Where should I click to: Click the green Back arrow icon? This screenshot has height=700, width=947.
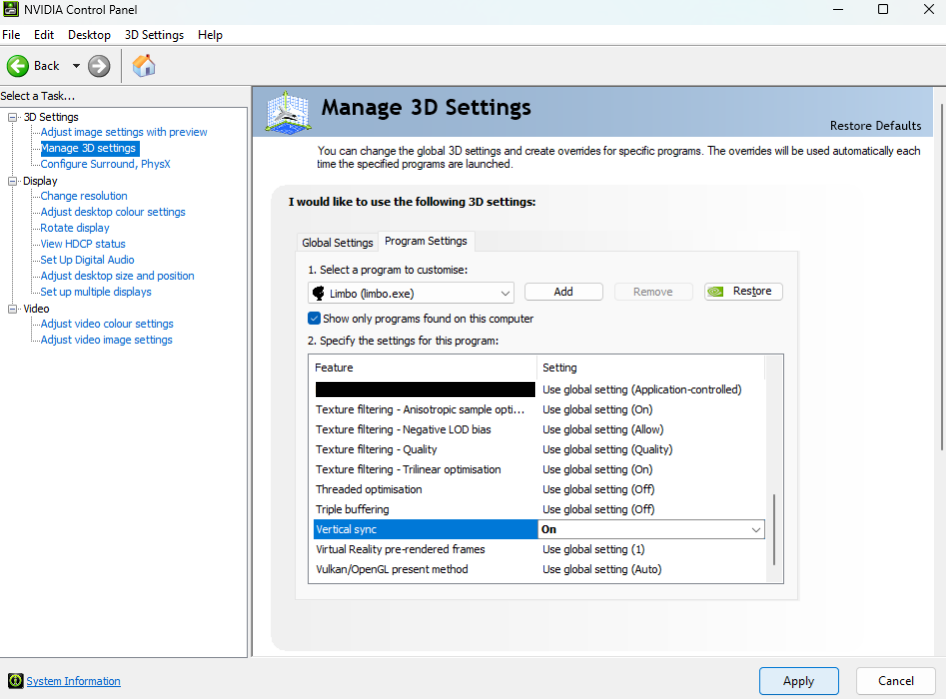pyautogui.click(x=18, y=66)
